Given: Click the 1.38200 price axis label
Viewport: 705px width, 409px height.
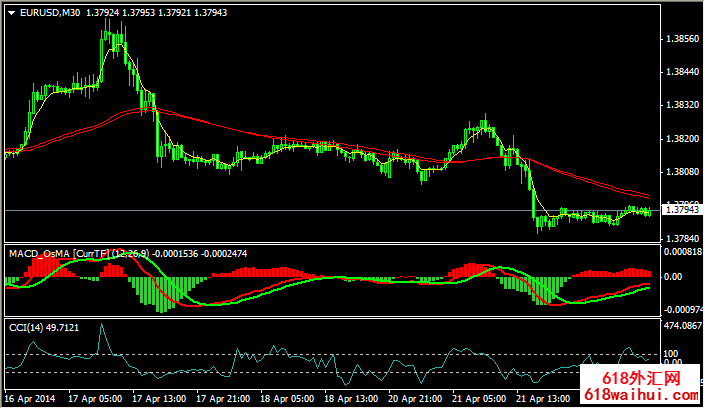Looking at the screenshot, I should pos(680,138).
